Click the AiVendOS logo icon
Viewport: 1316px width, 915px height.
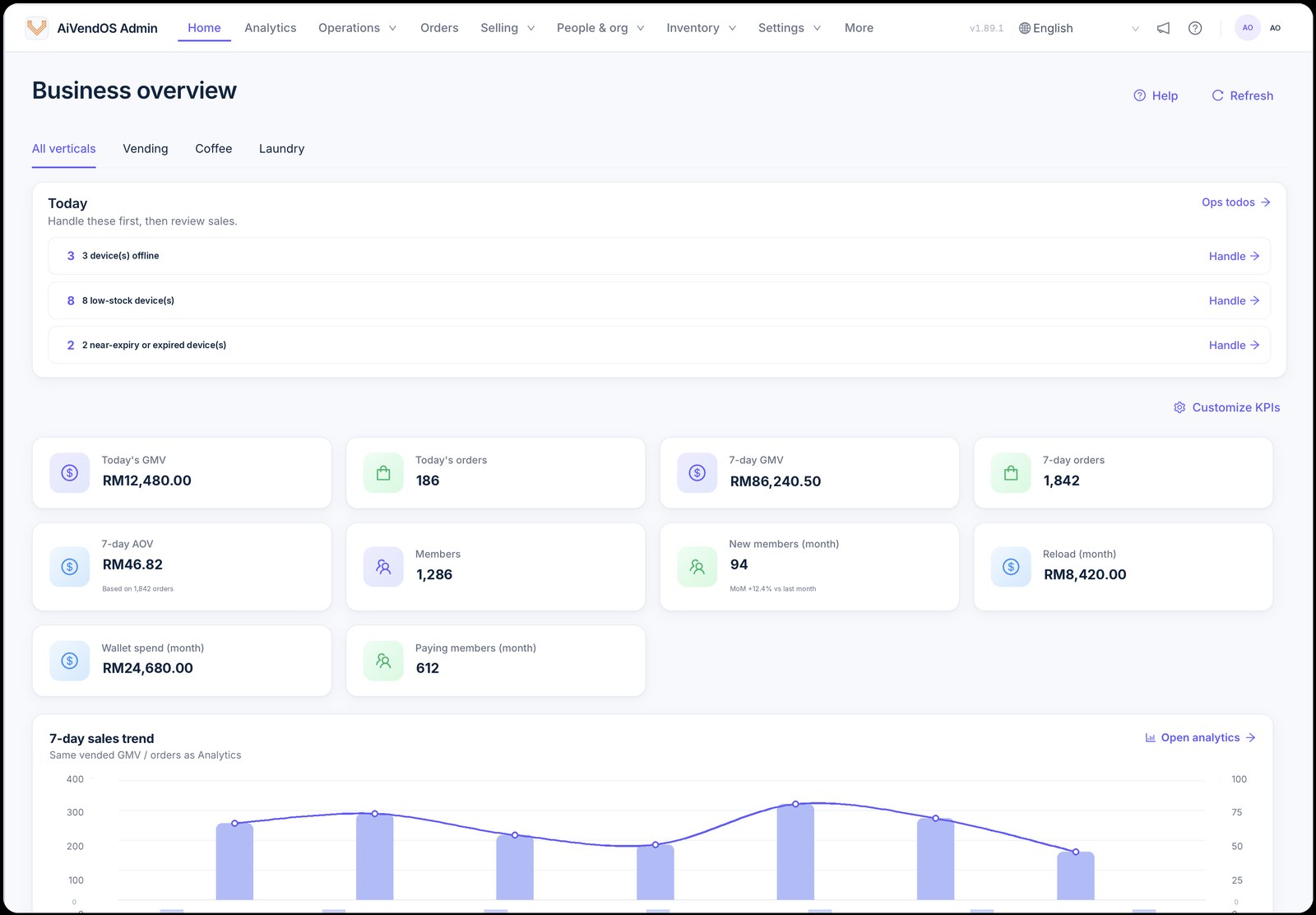click(x=36, y=28)
